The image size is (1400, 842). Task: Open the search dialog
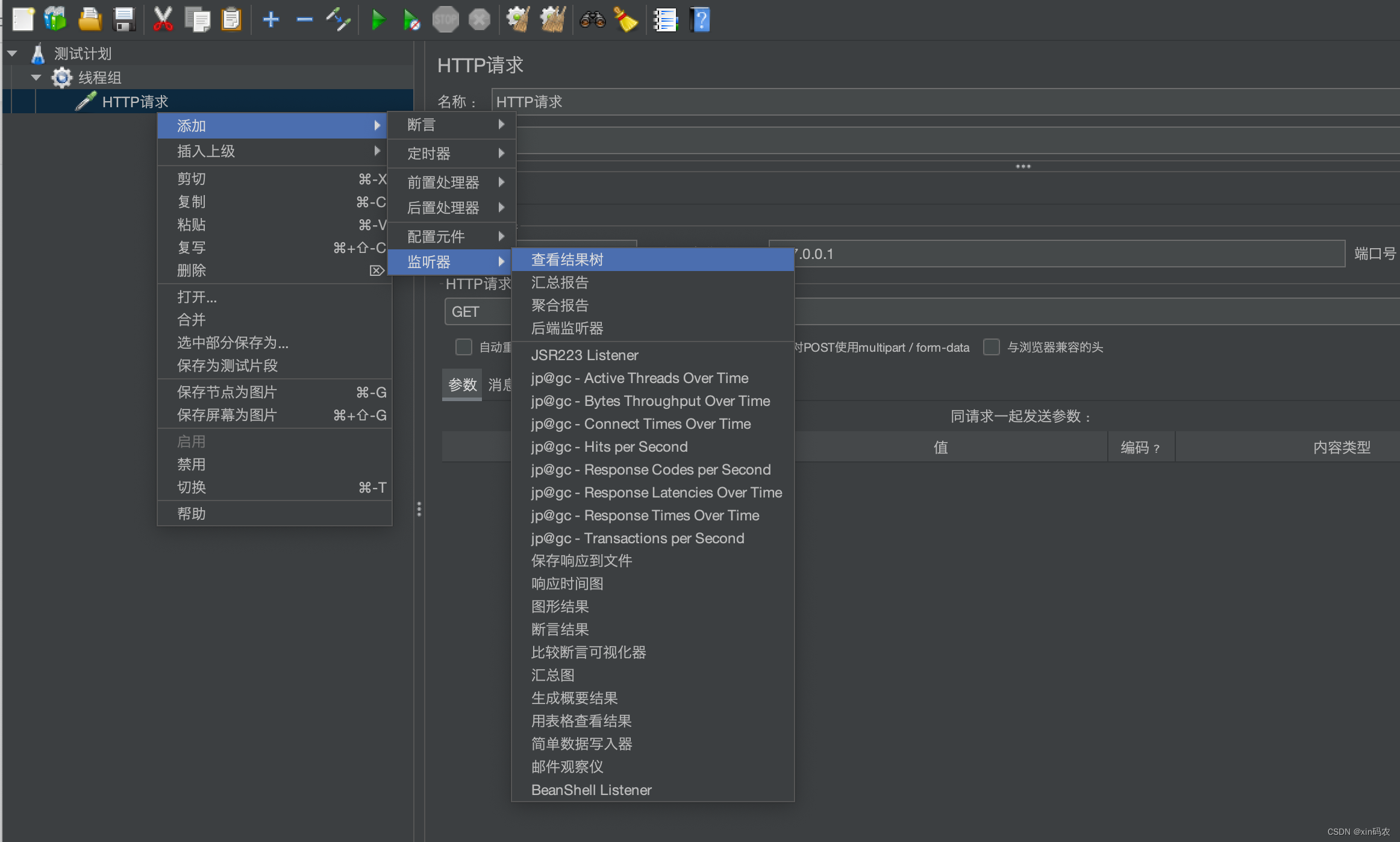tap(593, 19)
